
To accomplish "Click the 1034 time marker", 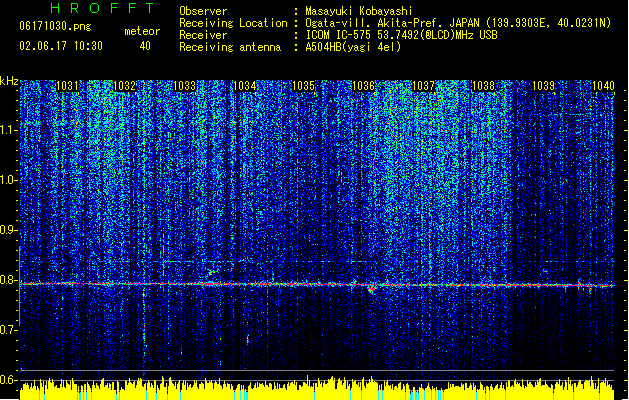I will tap(245, 86).
